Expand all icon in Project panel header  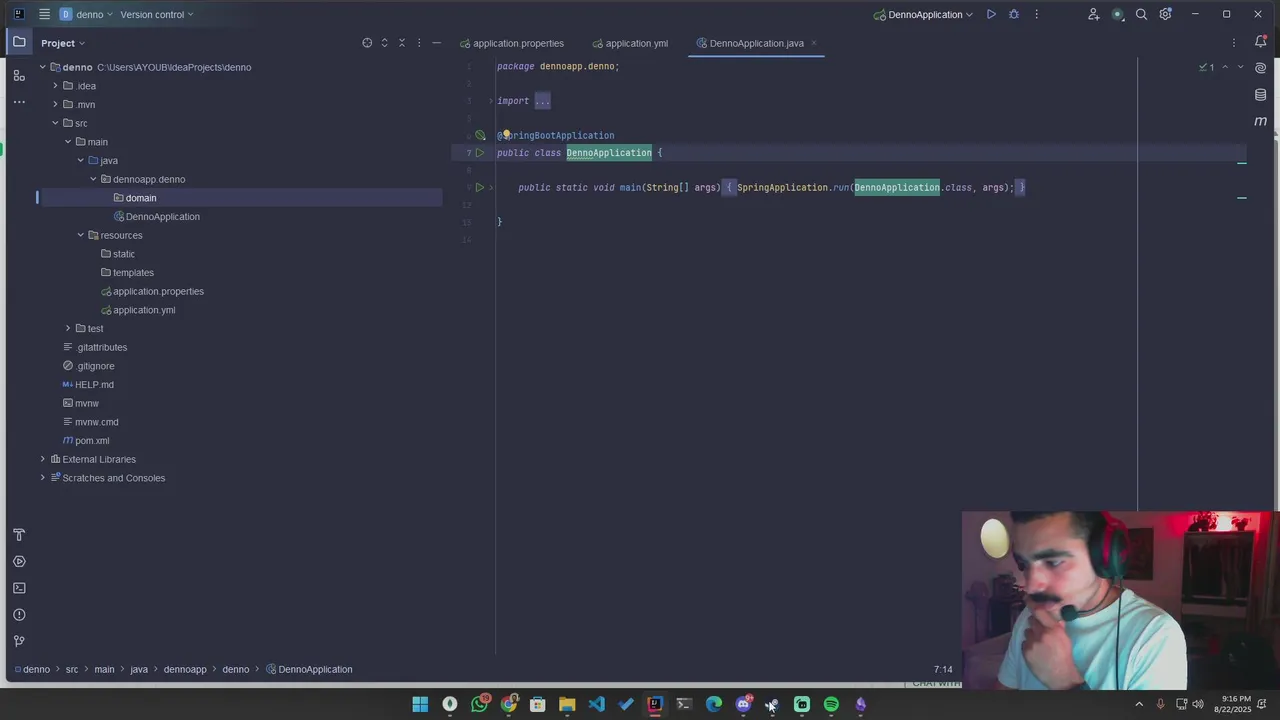384,43
